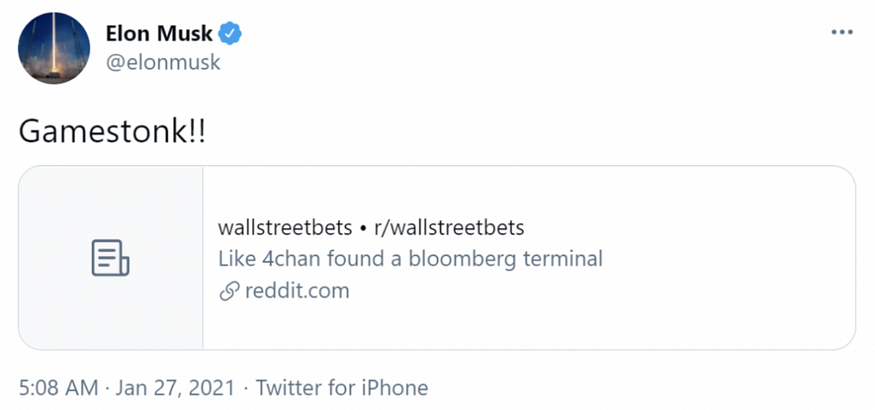This screenshot has height=410, width=875.
Task: Click the 'r/wallstreetbets' text in card title
Action: [449, 228]
